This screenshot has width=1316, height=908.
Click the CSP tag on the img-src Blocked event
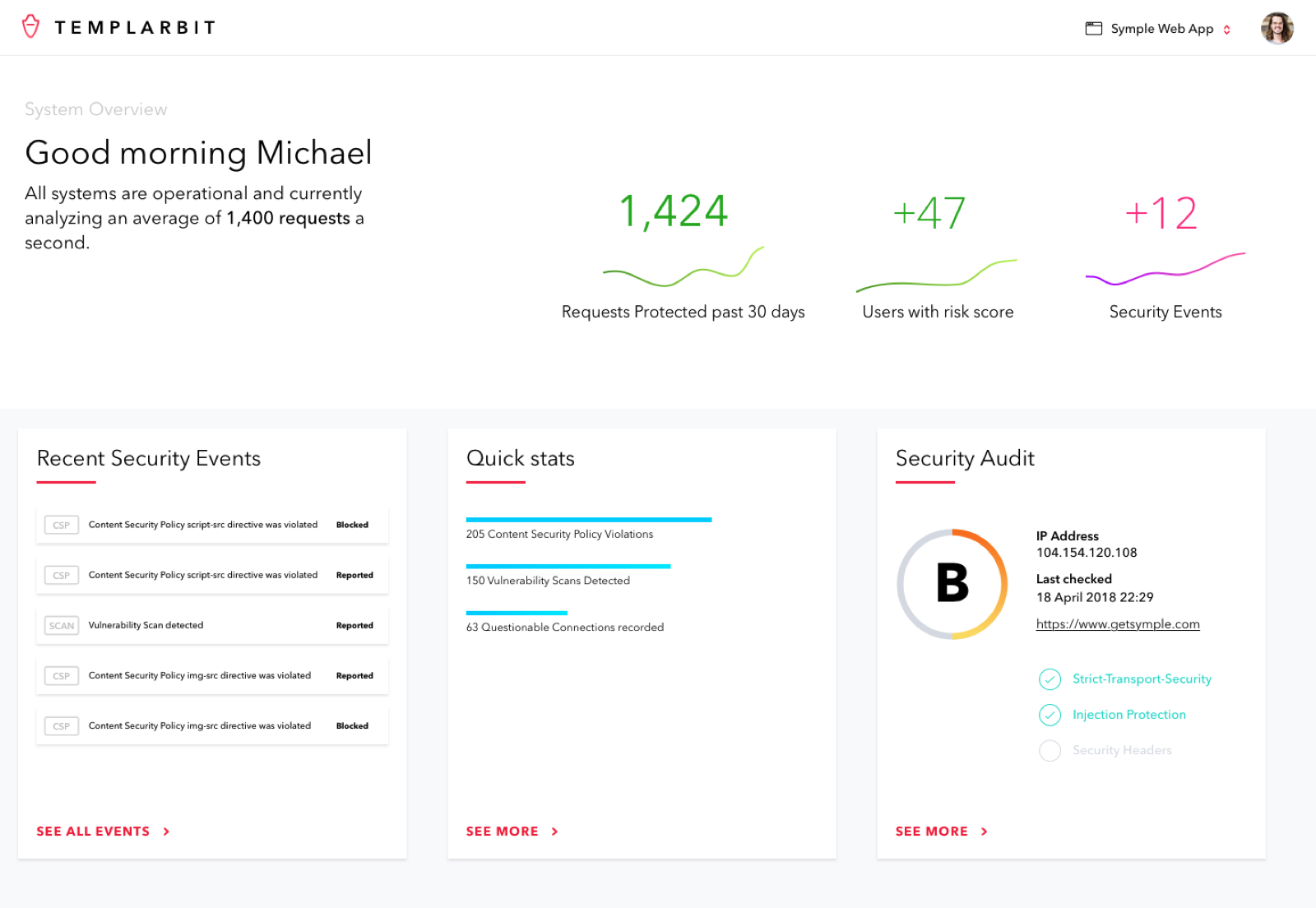click(x=62, y=726)
